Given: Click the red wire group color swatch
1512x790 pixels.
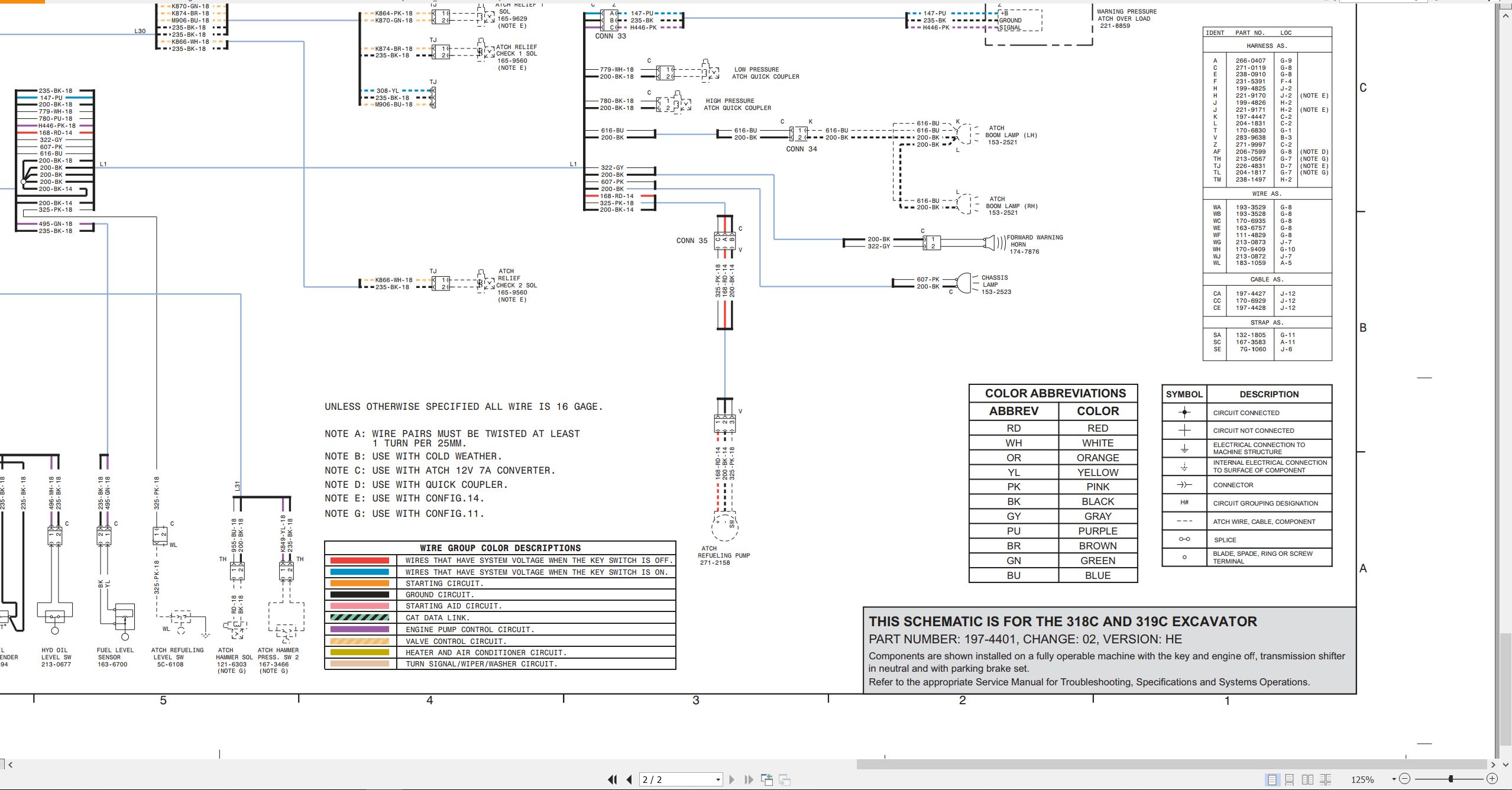Looking at the screenshot, I should click(360, 560).
